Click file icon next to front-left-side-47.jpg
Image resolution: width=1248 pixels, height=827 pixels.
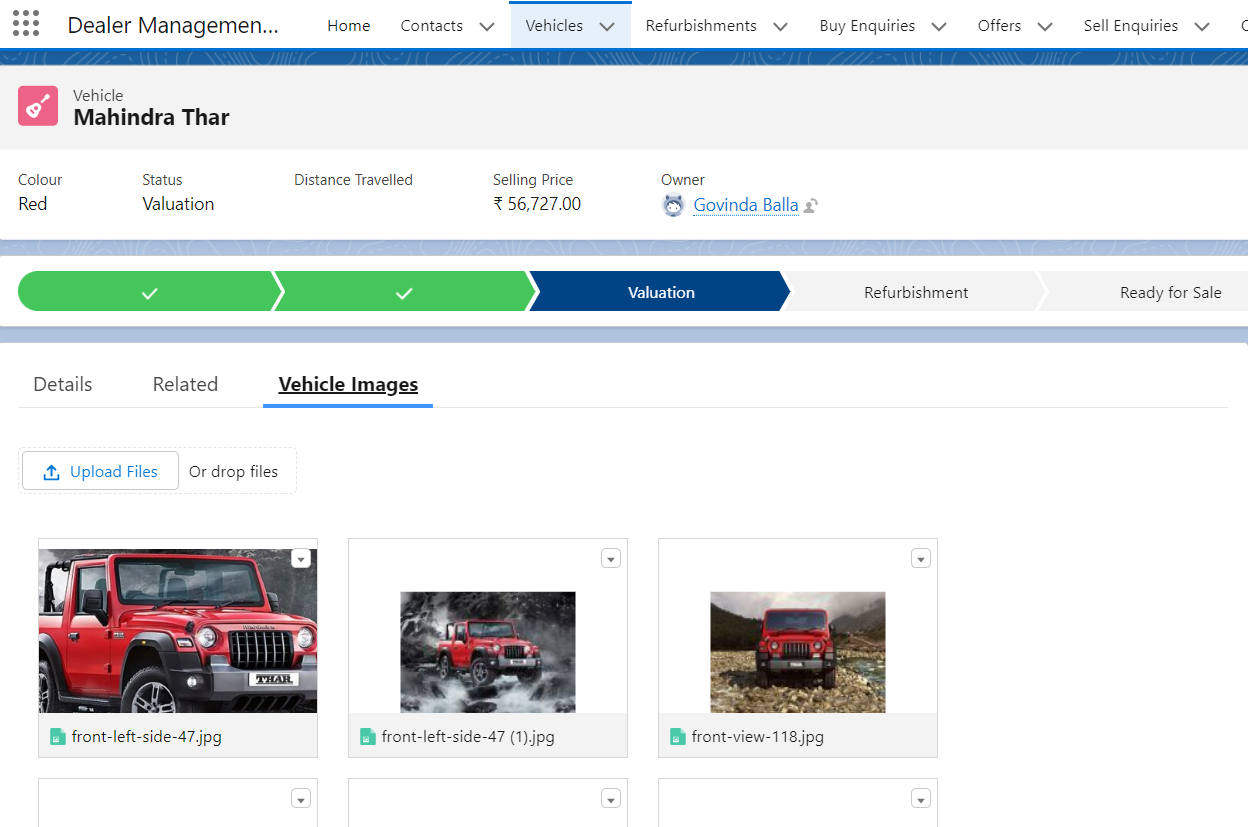pyautogui.click(x=58, y=737)
